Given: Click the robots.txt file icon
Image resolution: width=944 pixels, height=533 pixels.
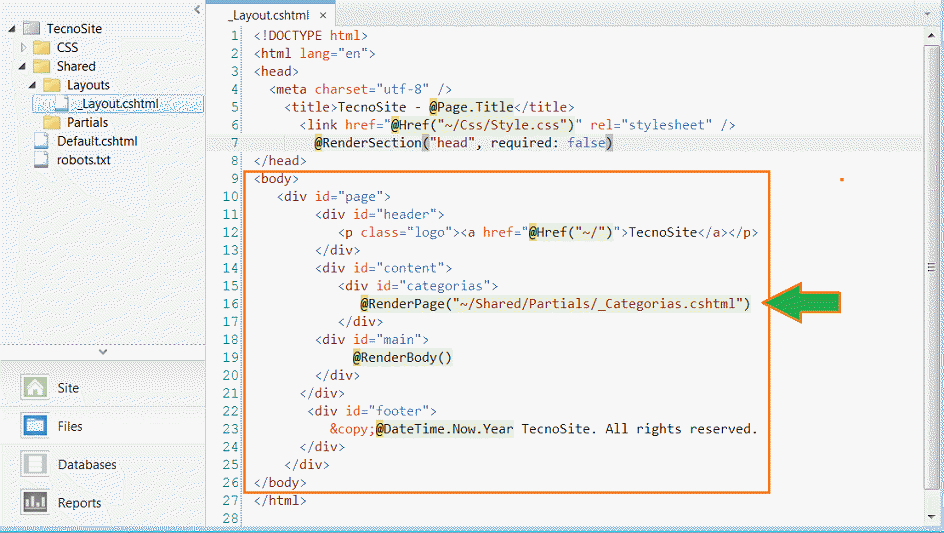Looking at the screenshot, I should click(41, 160).
